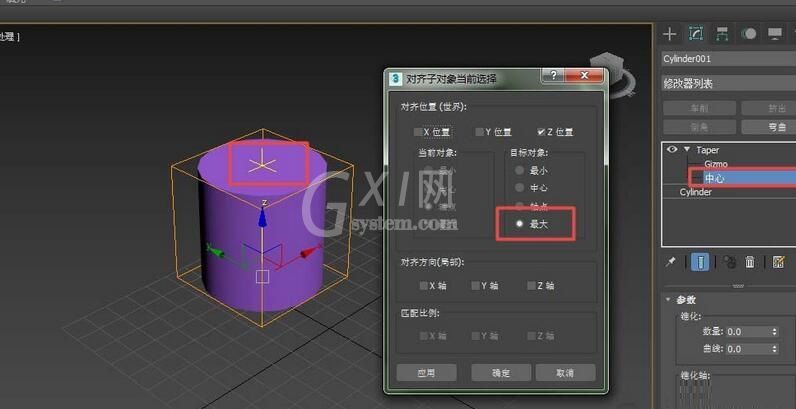Click the 取消 button

(x=565, y=373)
